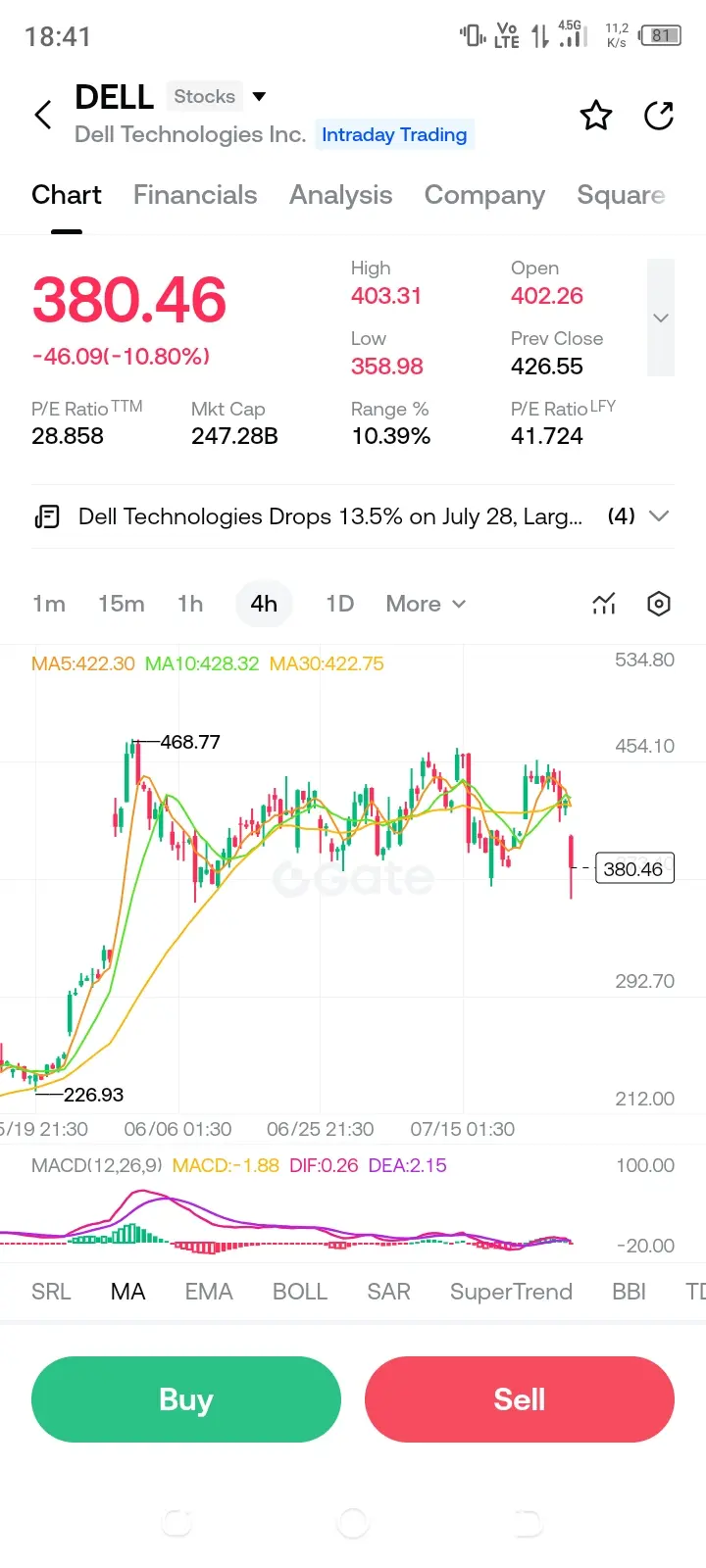This screenshot has height=1568, width=706.
Task: Select the EMA indicator
Action: point(209,1292)
